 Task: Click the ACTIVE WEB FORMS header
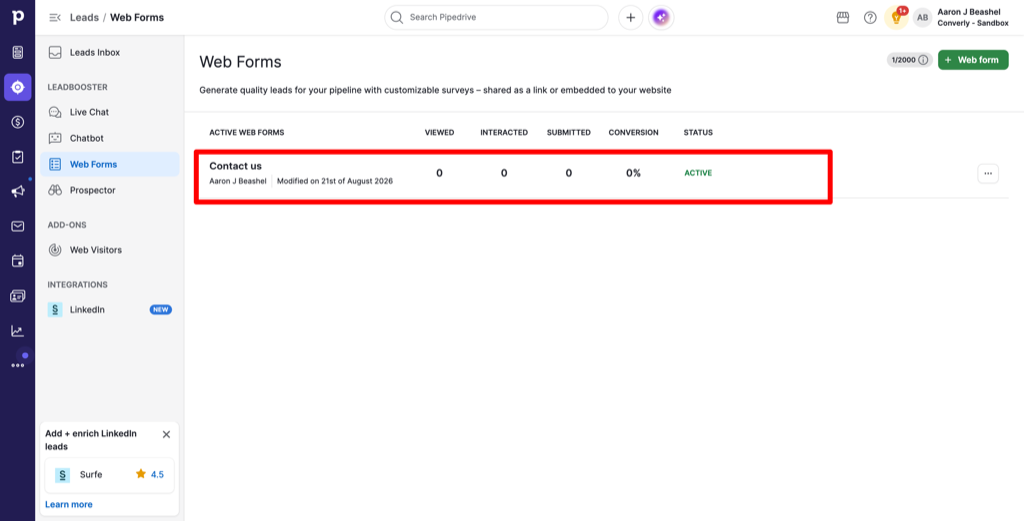(247, 133)
